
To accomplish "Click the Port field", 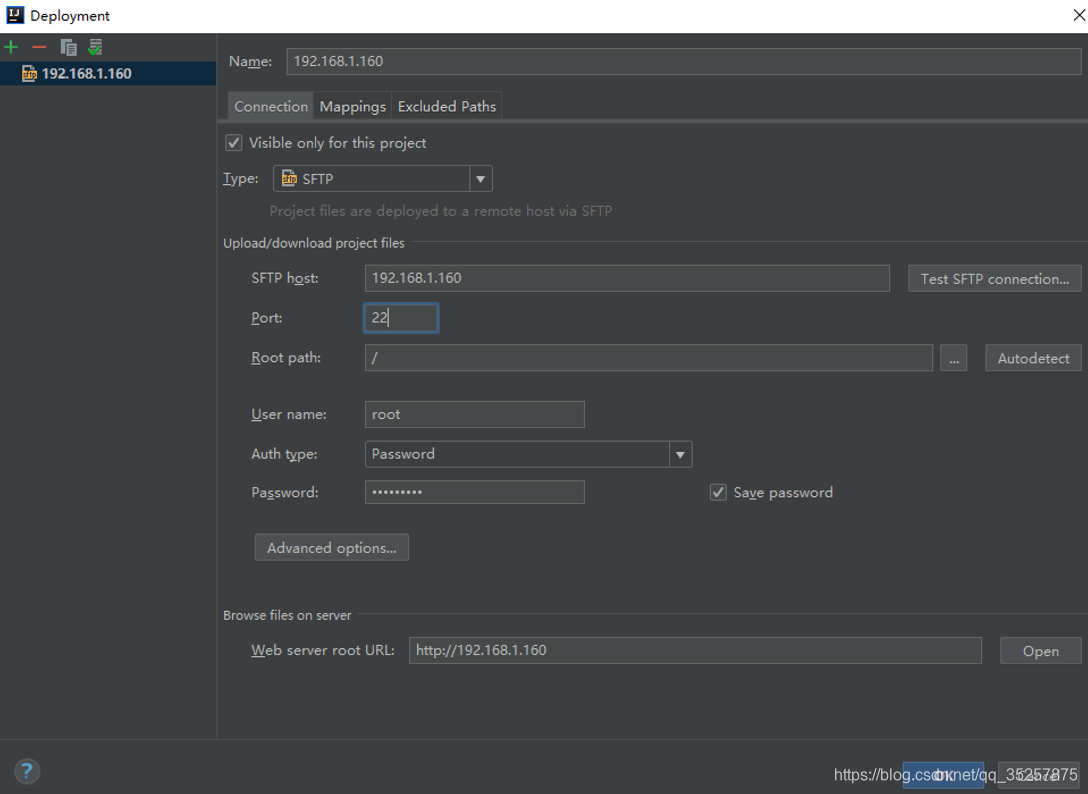I will 401,318.
